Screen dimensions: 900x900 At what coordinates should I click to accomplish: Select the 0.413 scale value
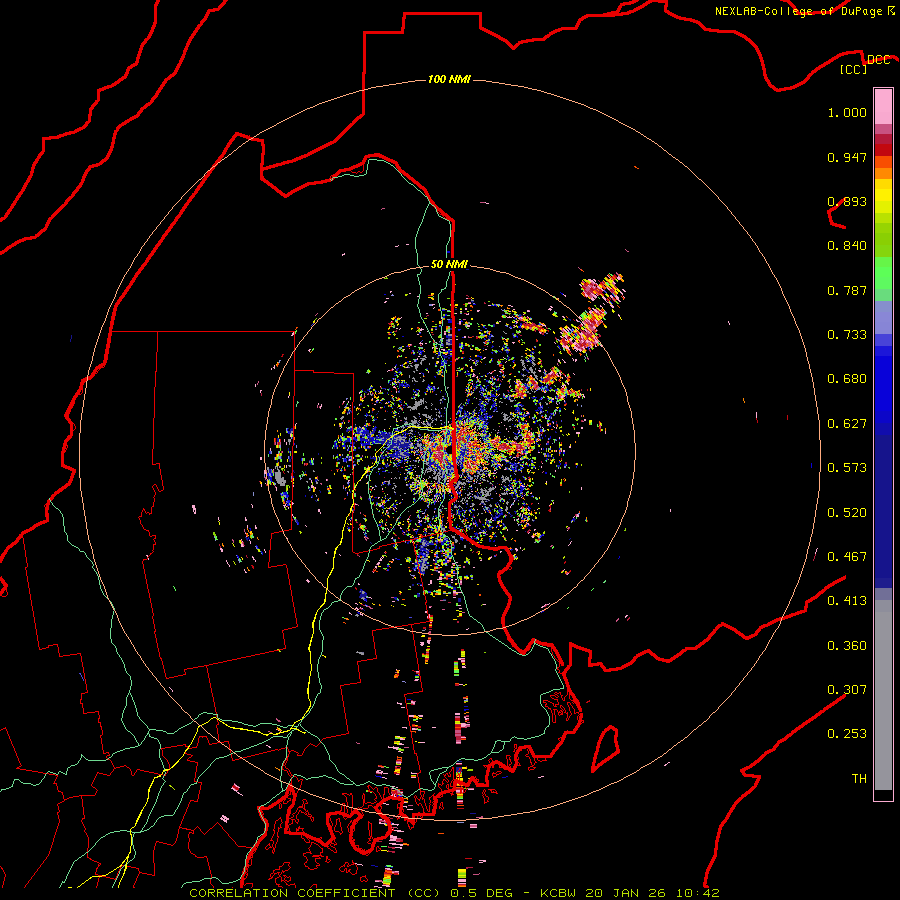[847, 601]
